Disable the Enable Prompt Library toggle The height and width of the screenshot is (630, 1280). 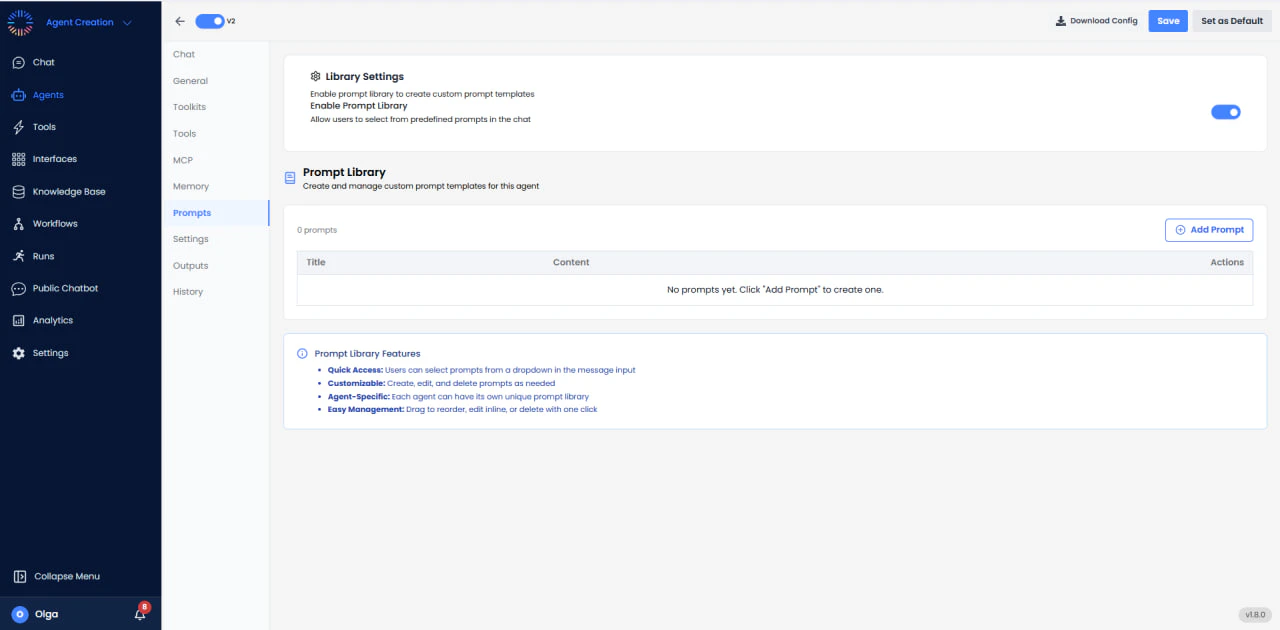(1225, 111)
